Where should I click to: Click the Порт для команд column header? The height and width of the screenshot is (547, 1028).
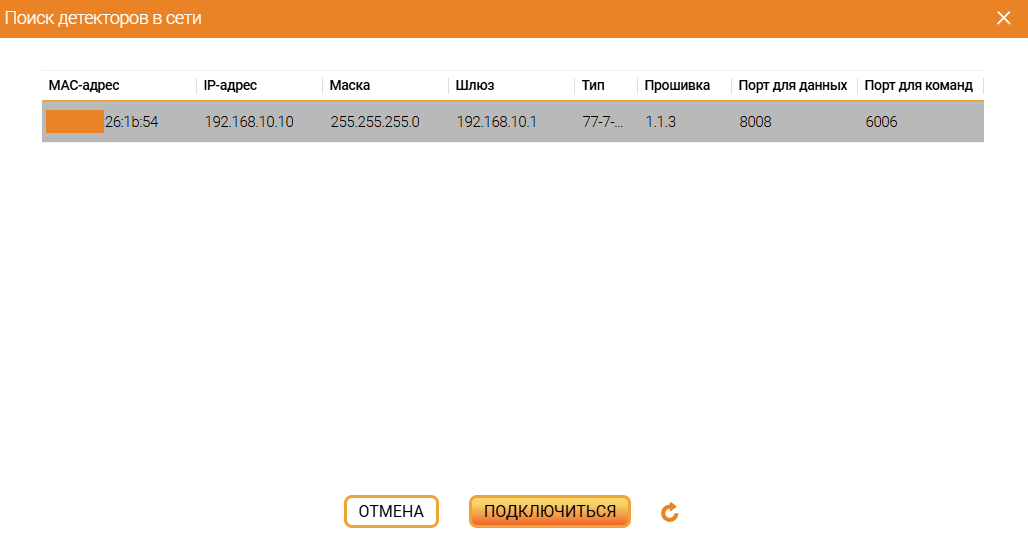point(920,85)
